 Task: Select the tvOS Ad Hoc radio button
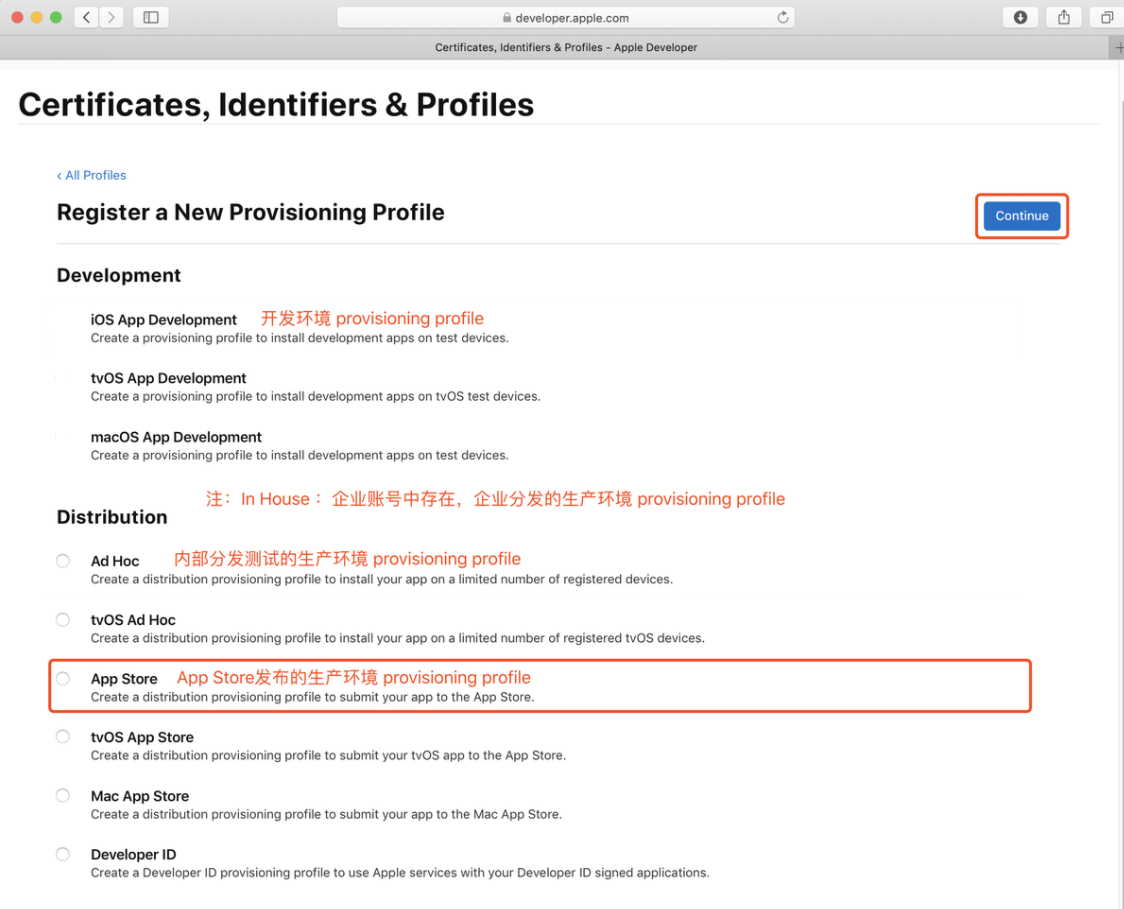63,619
